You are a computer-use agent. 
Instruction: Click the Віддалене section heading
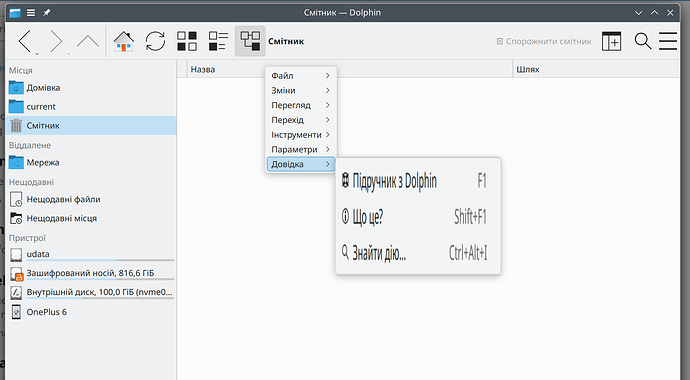30,145
